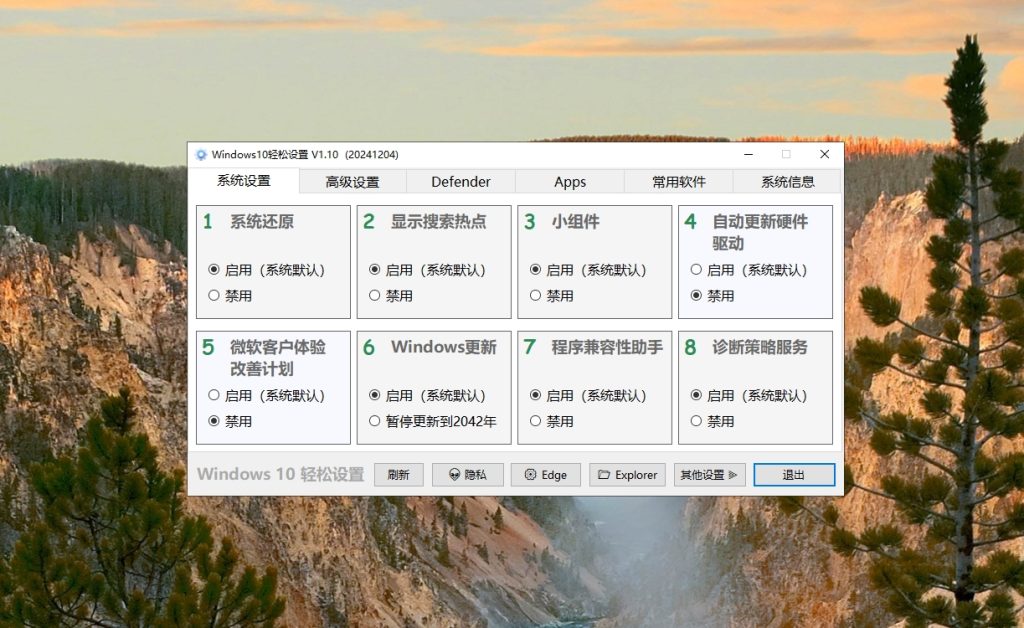Switch to the 系统信息 tab
This screenshot has height=628, width=1024.
click(x=787, y=182)
